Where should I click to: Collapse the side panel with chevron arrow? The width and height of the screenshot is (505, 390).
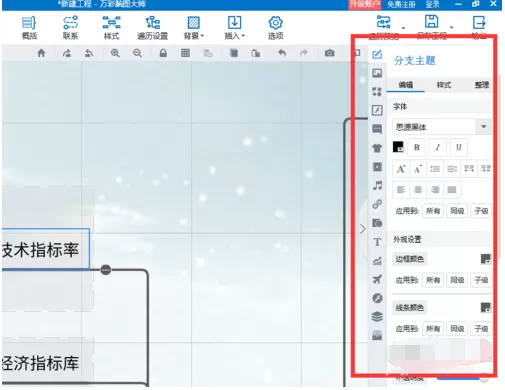(363, 229)
